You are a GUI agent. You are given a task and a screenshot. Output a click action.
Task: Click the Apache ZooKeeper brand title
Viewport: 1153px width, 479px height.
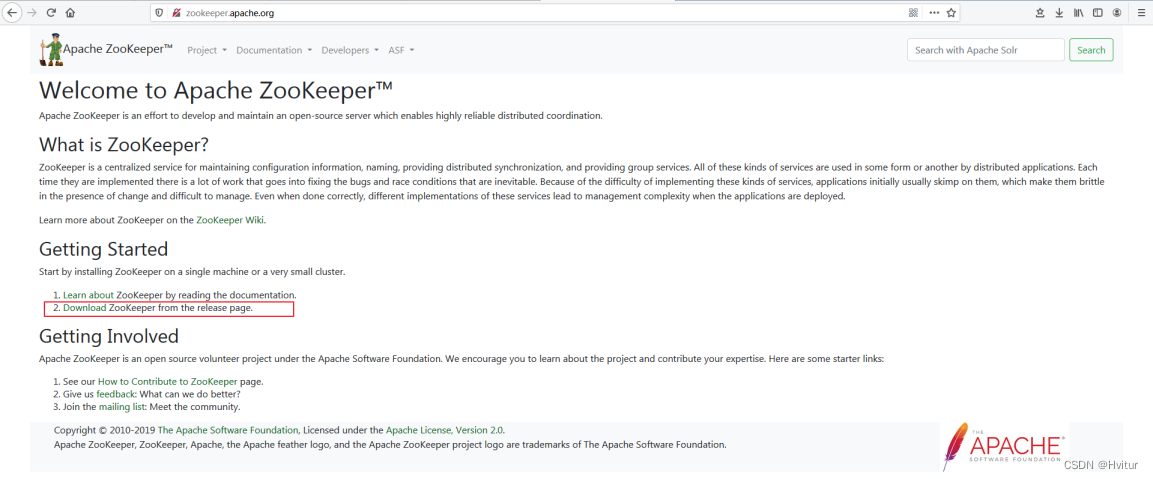118,49
